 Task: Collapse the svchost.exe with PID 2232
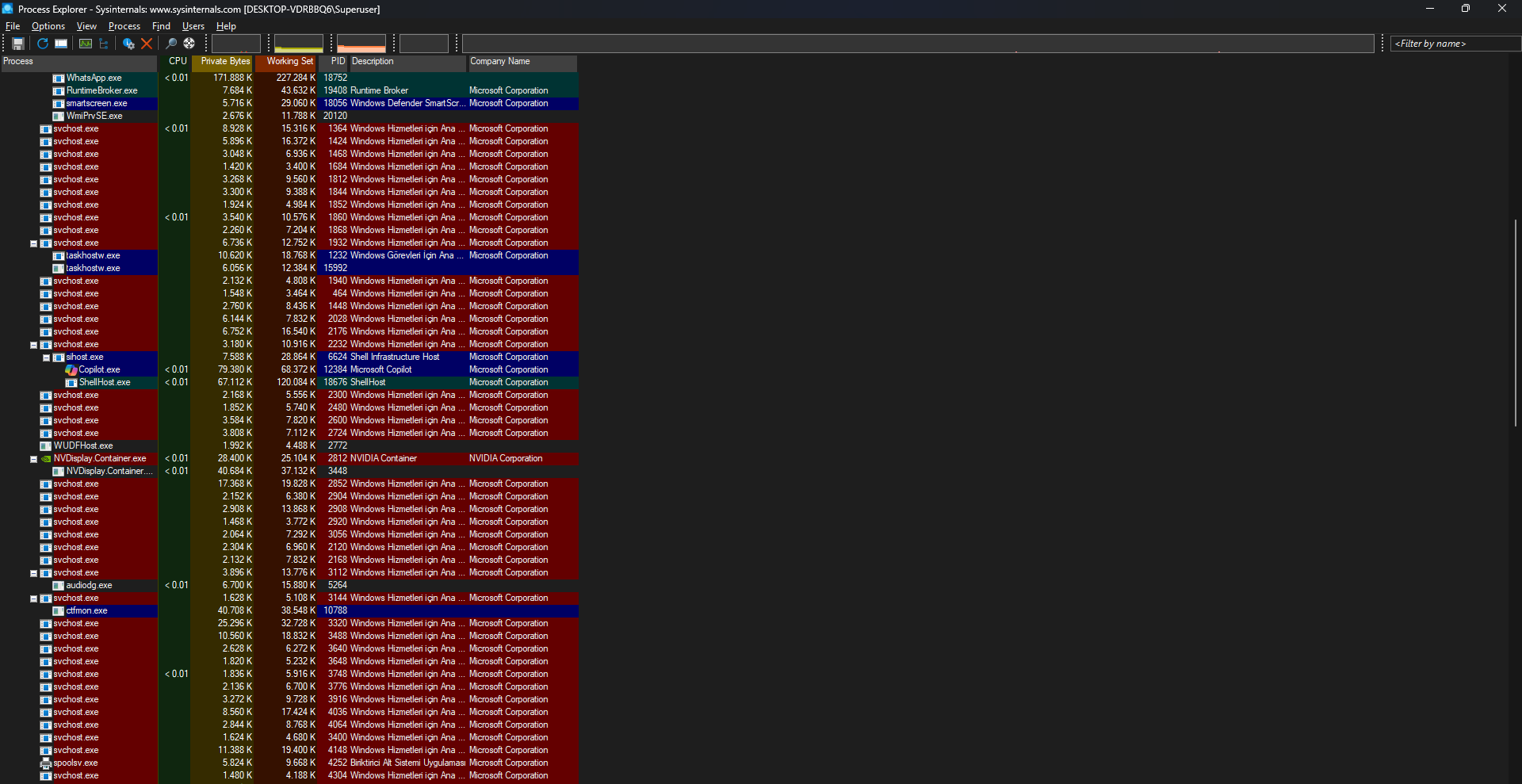[34, 345]
